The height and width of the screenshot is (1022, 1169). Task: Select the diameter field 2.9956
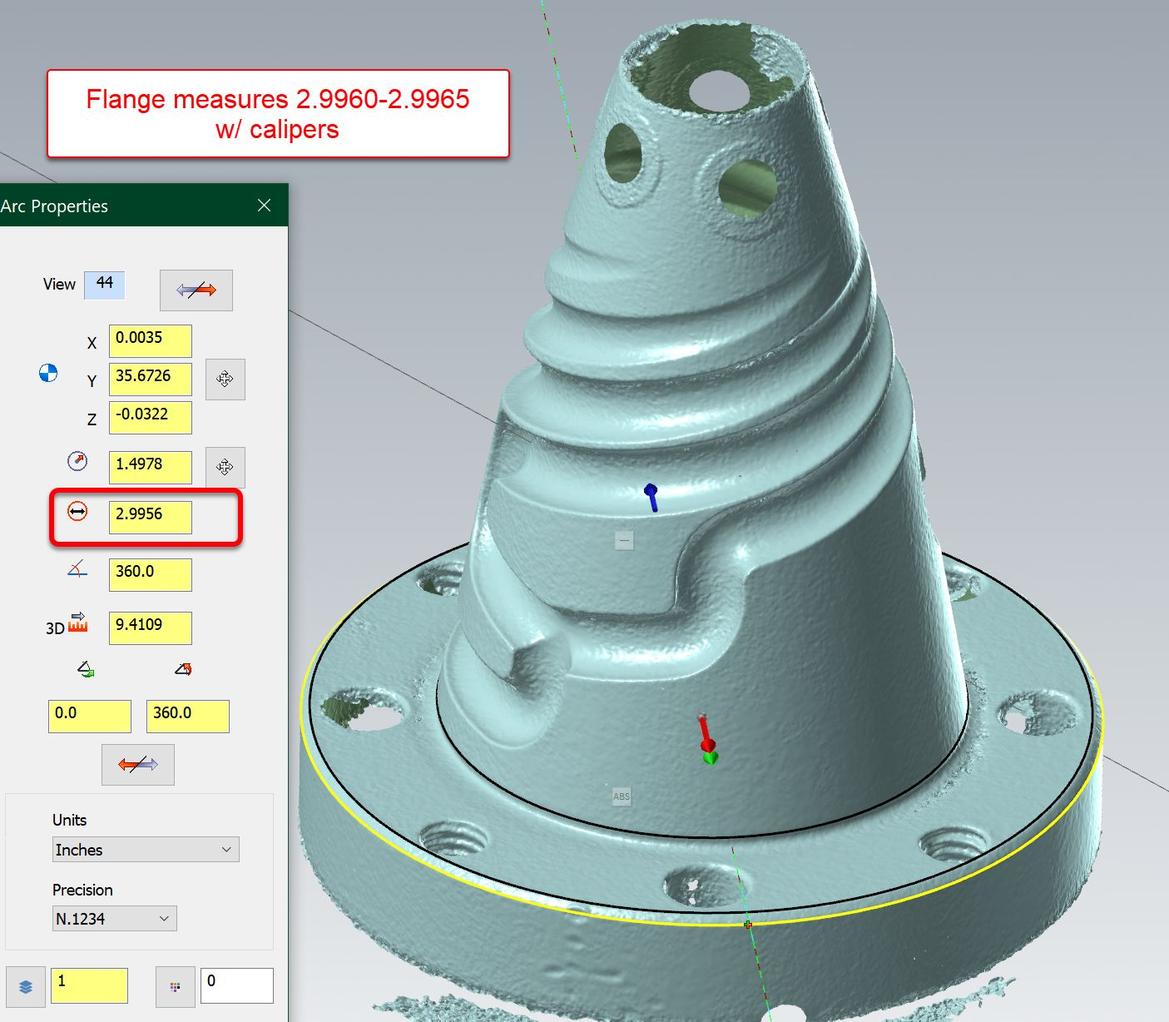pyautogui.click(x=150, y=517)
